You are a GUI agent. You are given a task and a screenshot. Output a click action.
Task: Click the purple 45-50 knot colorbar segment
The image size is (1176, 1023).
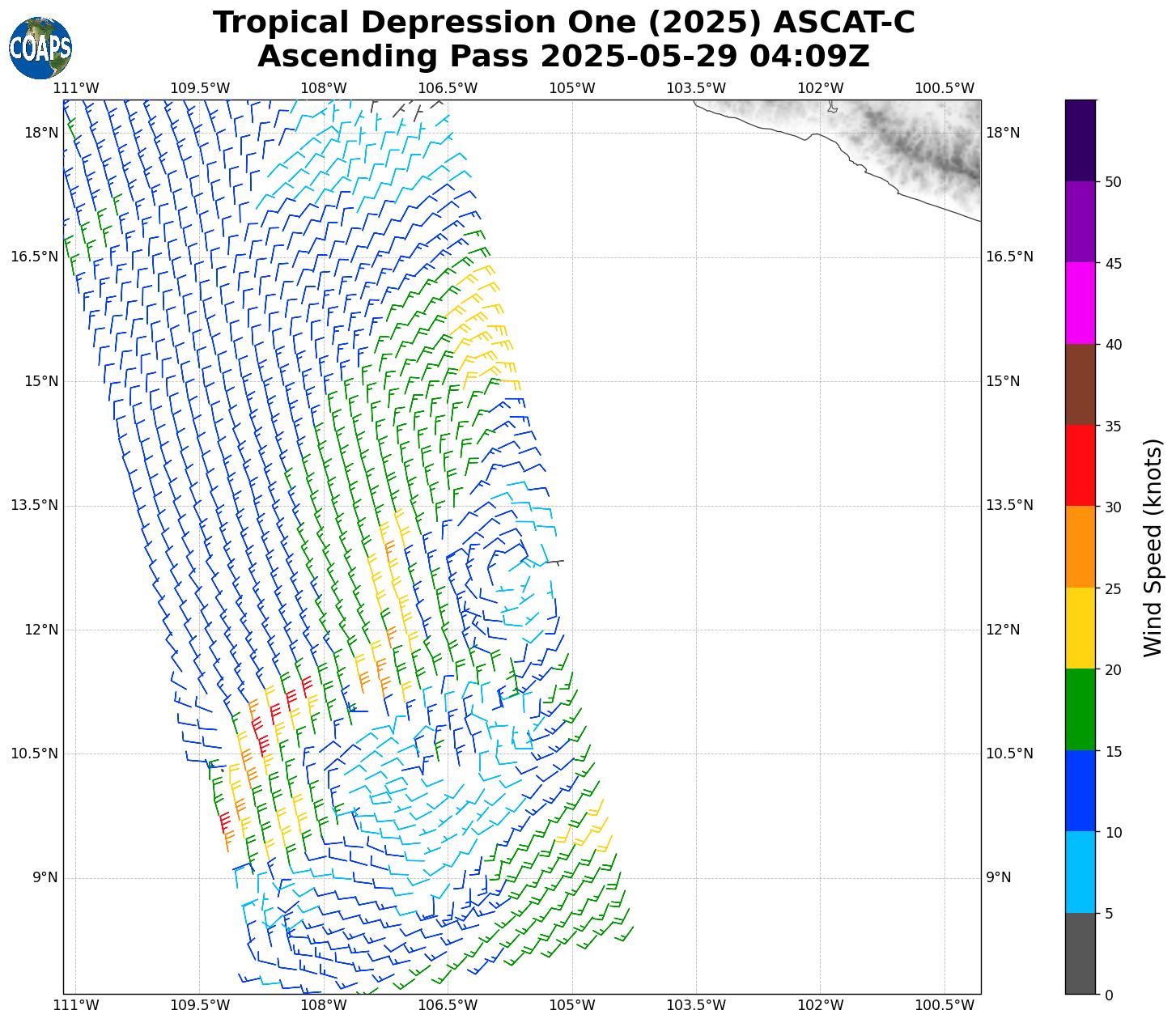[1080, 222]
